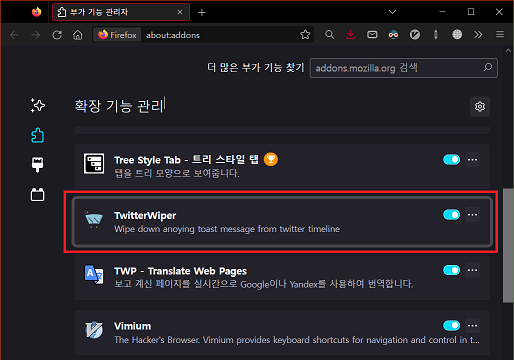Click the search magnifier toolbar icon
514x360 pixels.
329,34
